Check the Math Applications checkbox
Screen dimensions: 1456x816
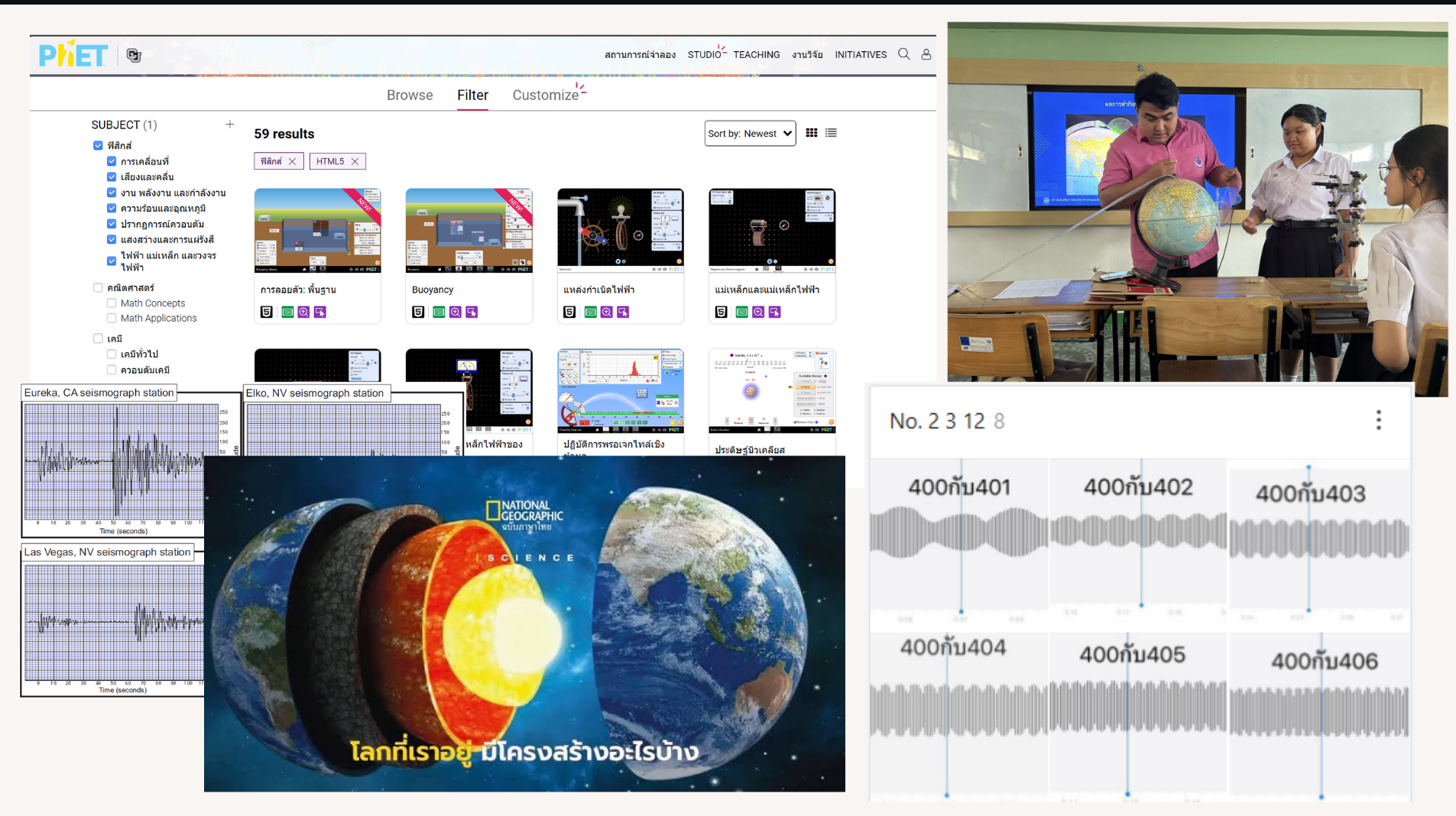pos(112,318)
